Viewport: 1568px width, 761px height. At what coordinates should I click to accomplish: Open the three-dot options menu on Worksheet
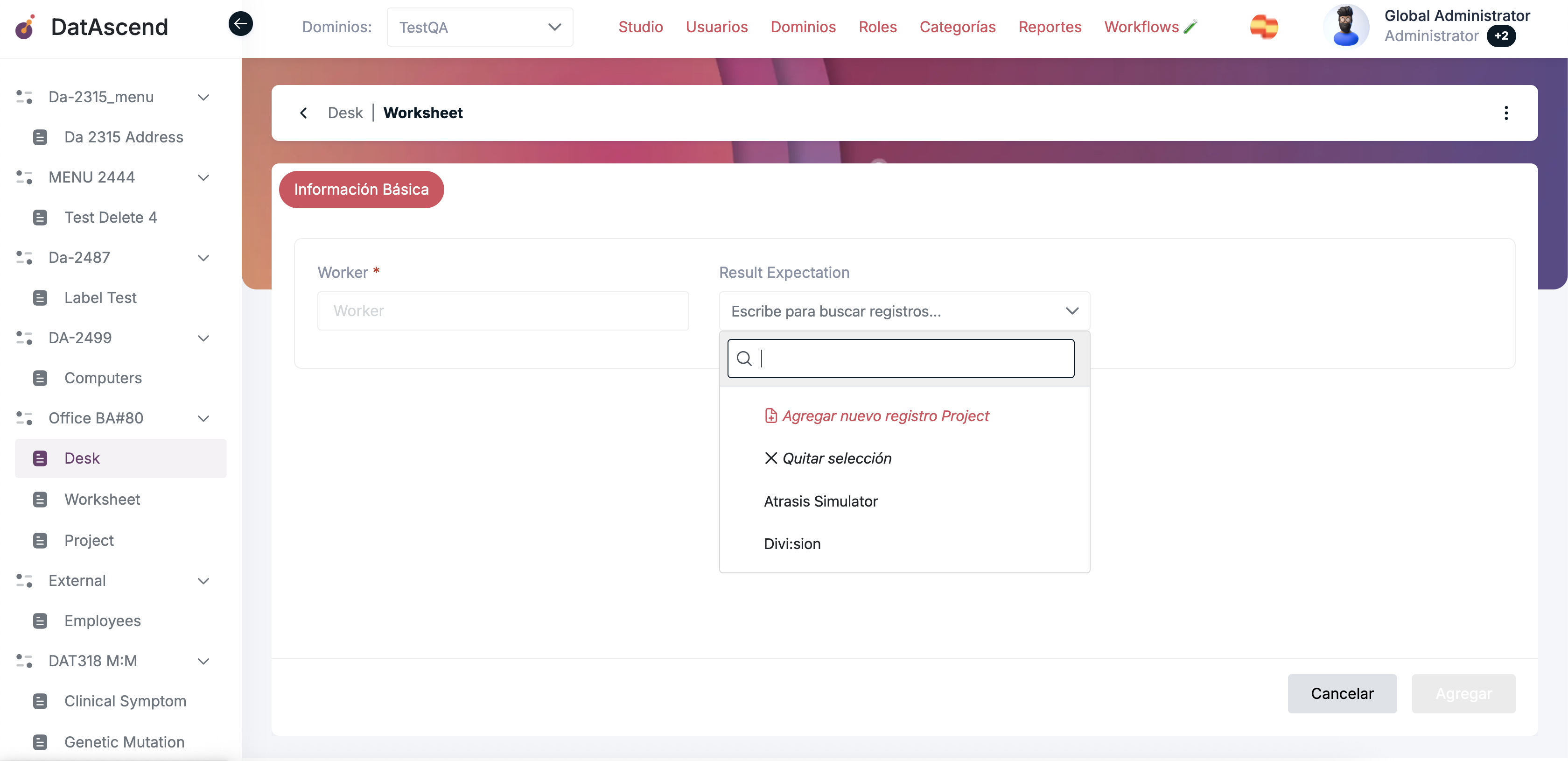(1506, 113)
